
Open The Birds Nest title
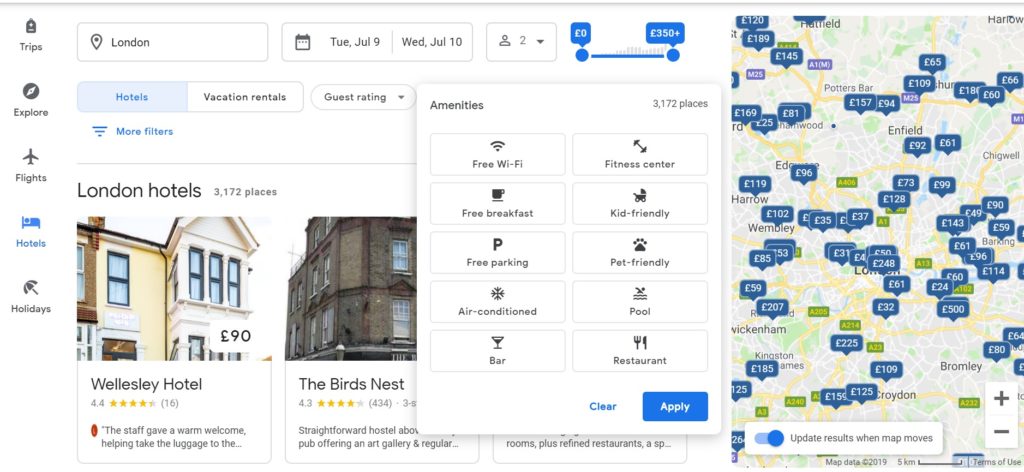[351, 384]
